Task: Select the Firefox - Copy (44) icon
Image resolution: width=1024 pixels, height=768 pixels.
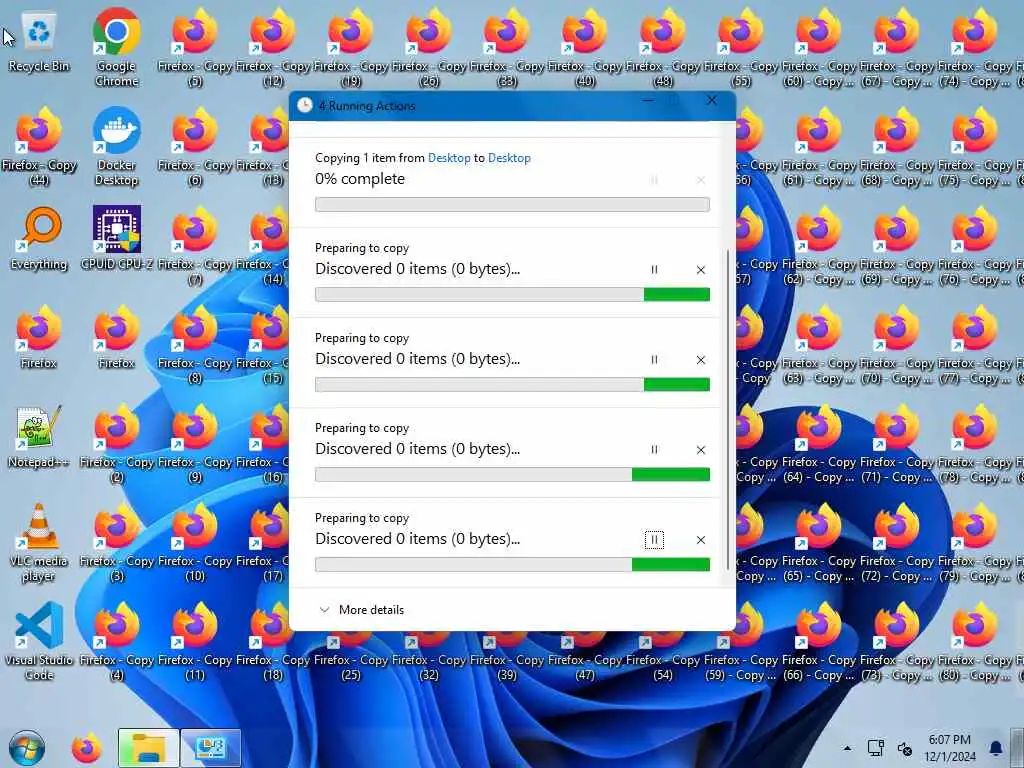Action: click(39, 146)
